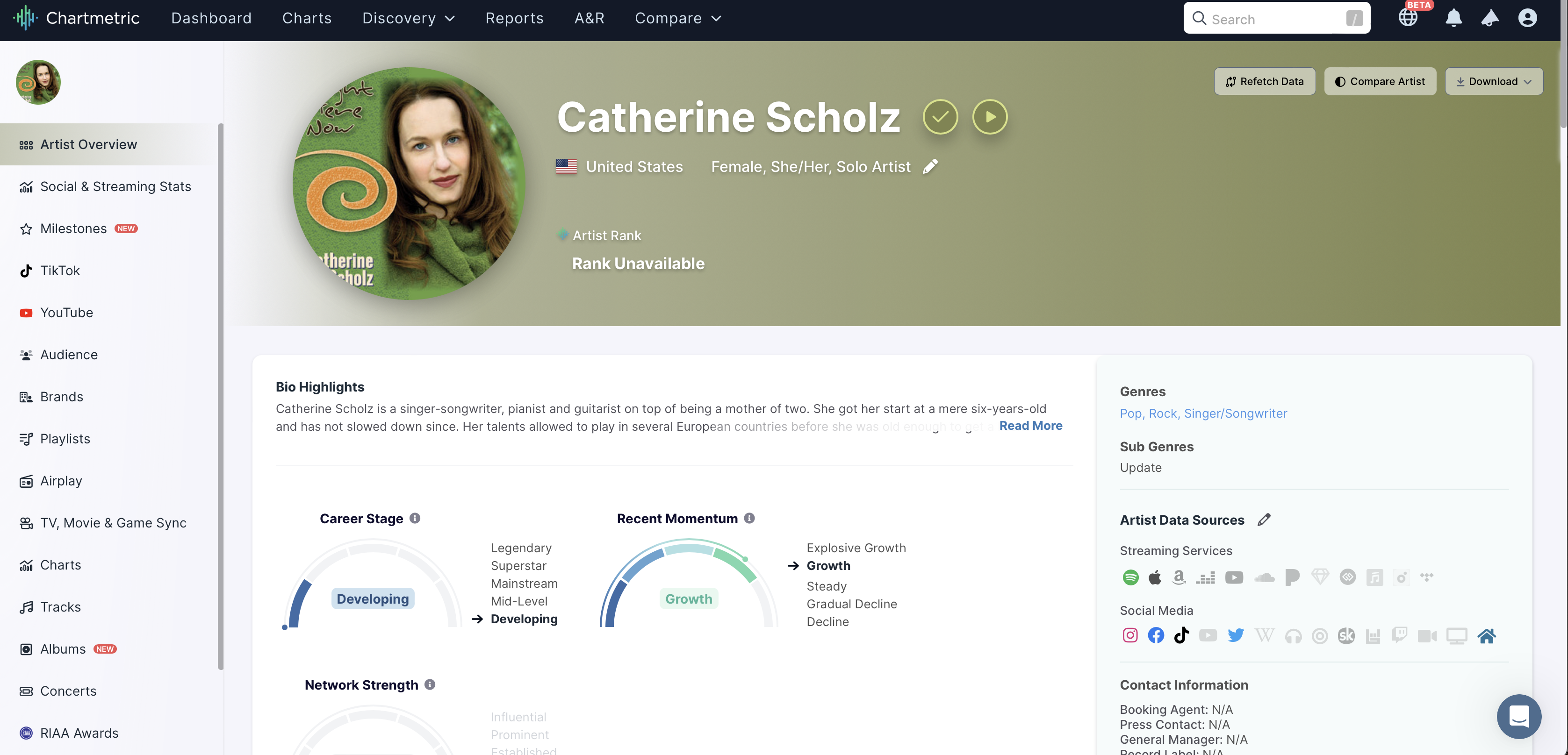The width and height of the screenshot is (1568, 755).
Task: Click the Compare Artist button
Action: [x=1380, y=81]
